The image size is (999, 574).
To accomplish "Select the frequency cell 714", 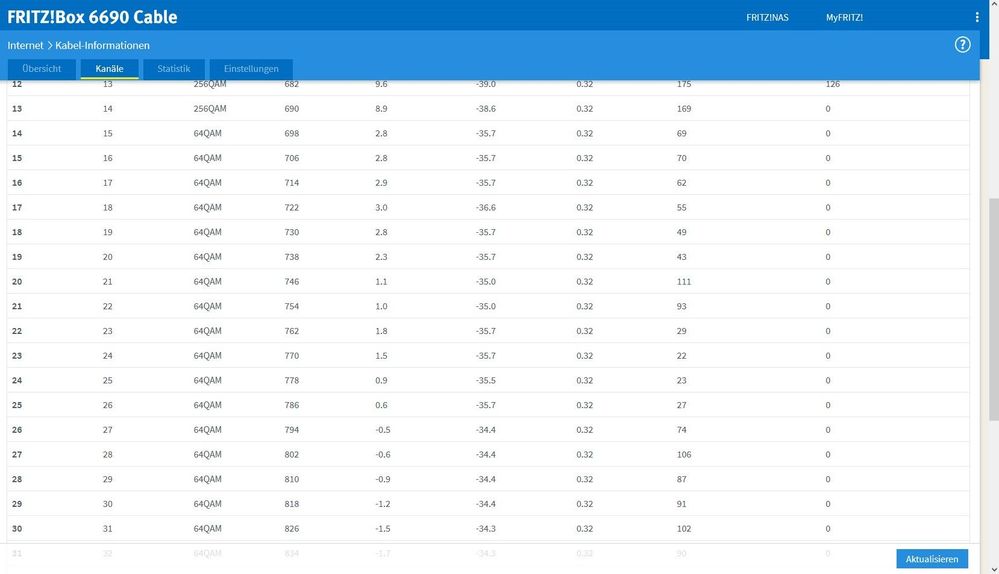I will 292,183.
